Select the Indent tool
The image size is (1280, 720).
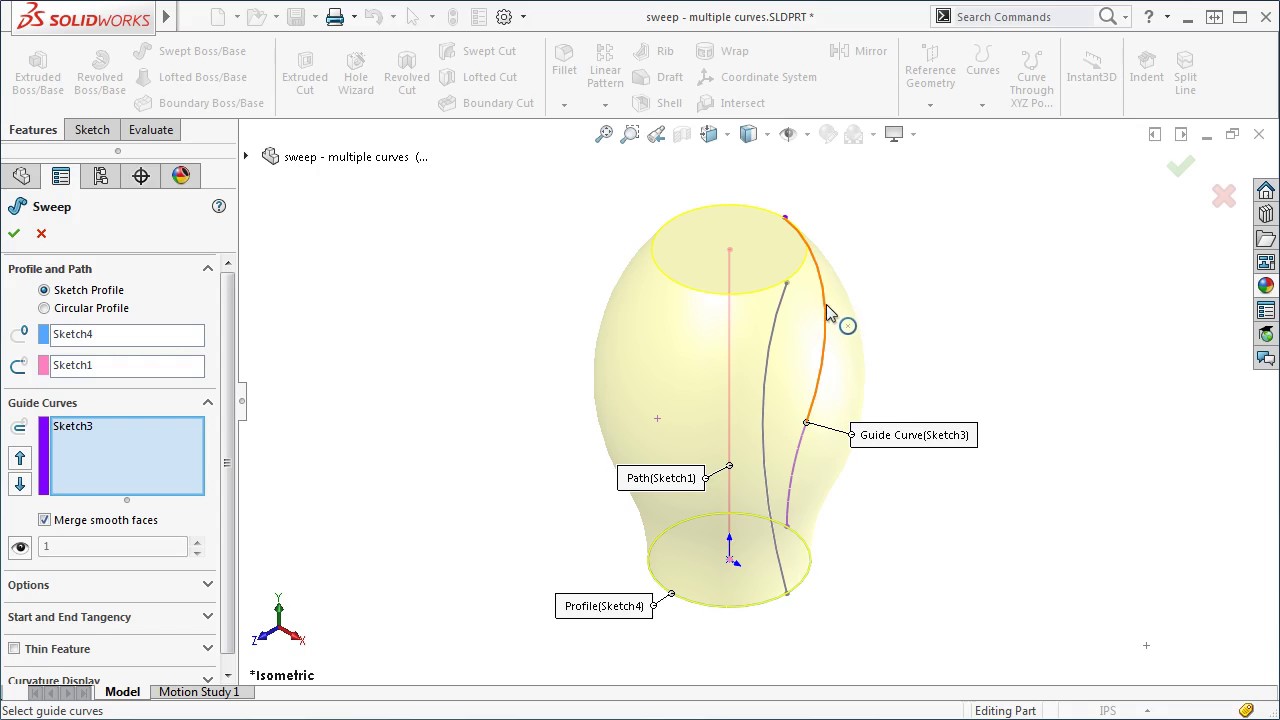click(1147, 66)
